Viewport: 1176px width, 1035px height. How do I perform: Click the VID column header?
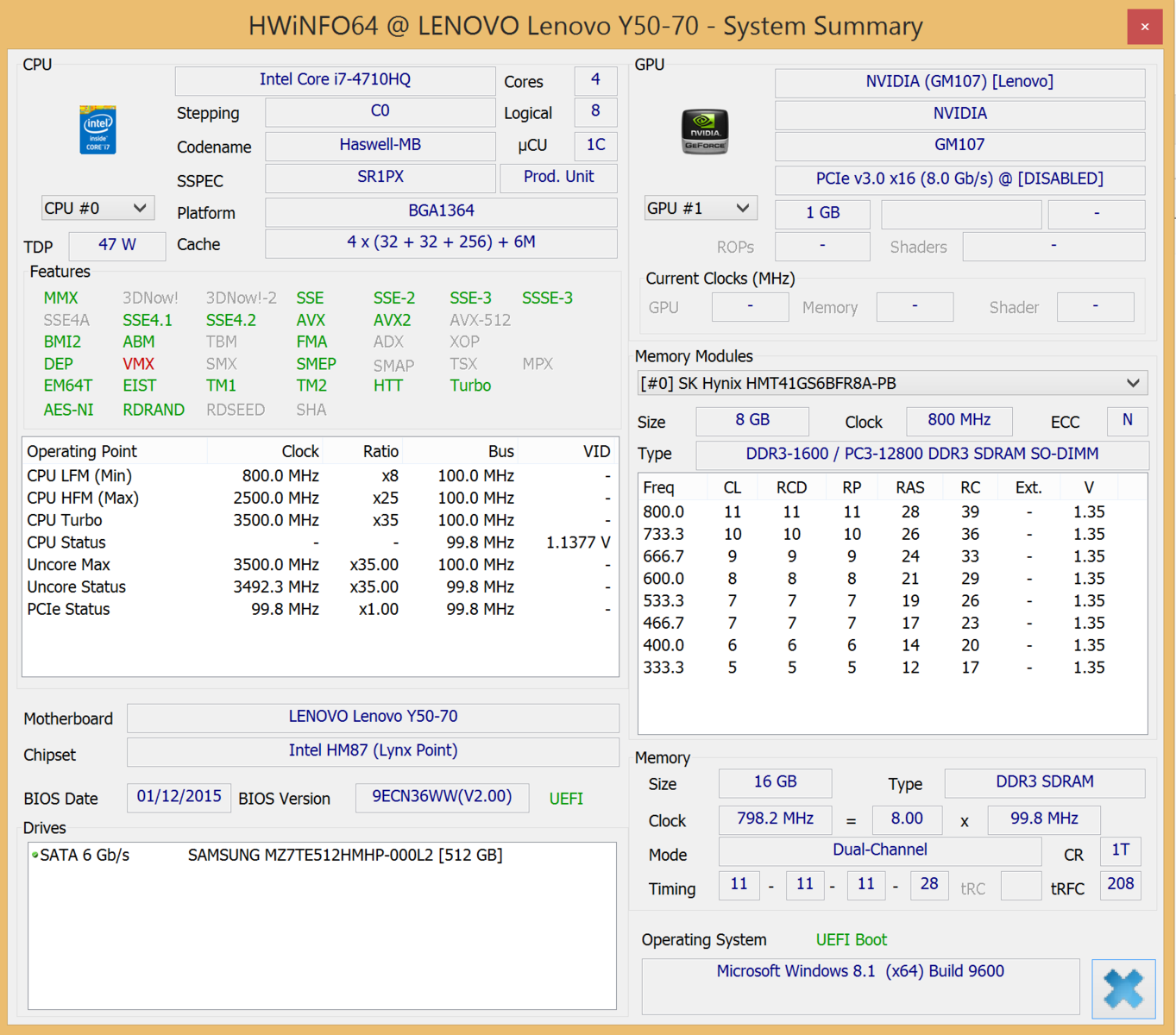click(567, 451)
